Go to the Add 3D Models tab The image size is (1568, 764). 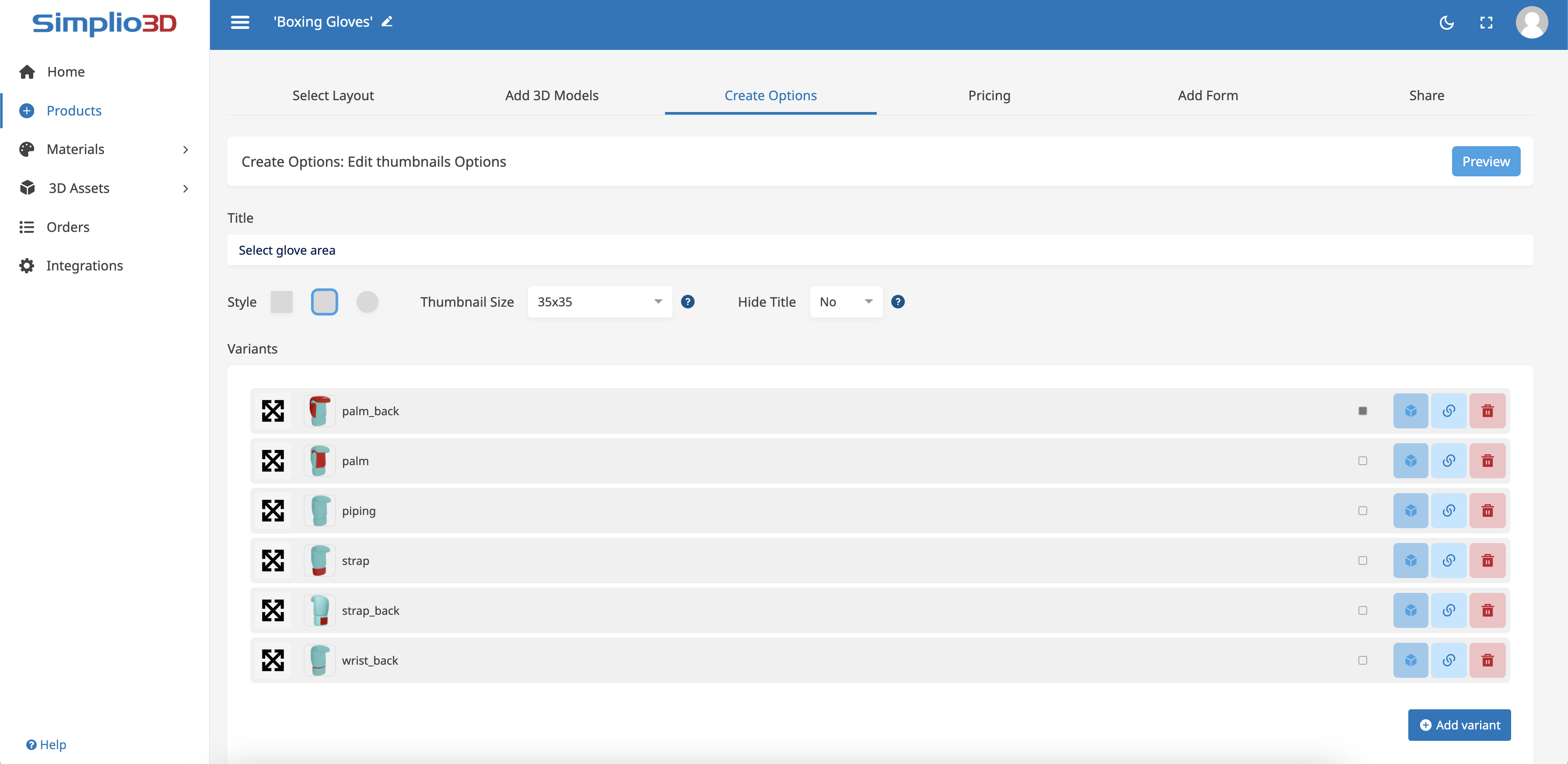coord(552,95)
